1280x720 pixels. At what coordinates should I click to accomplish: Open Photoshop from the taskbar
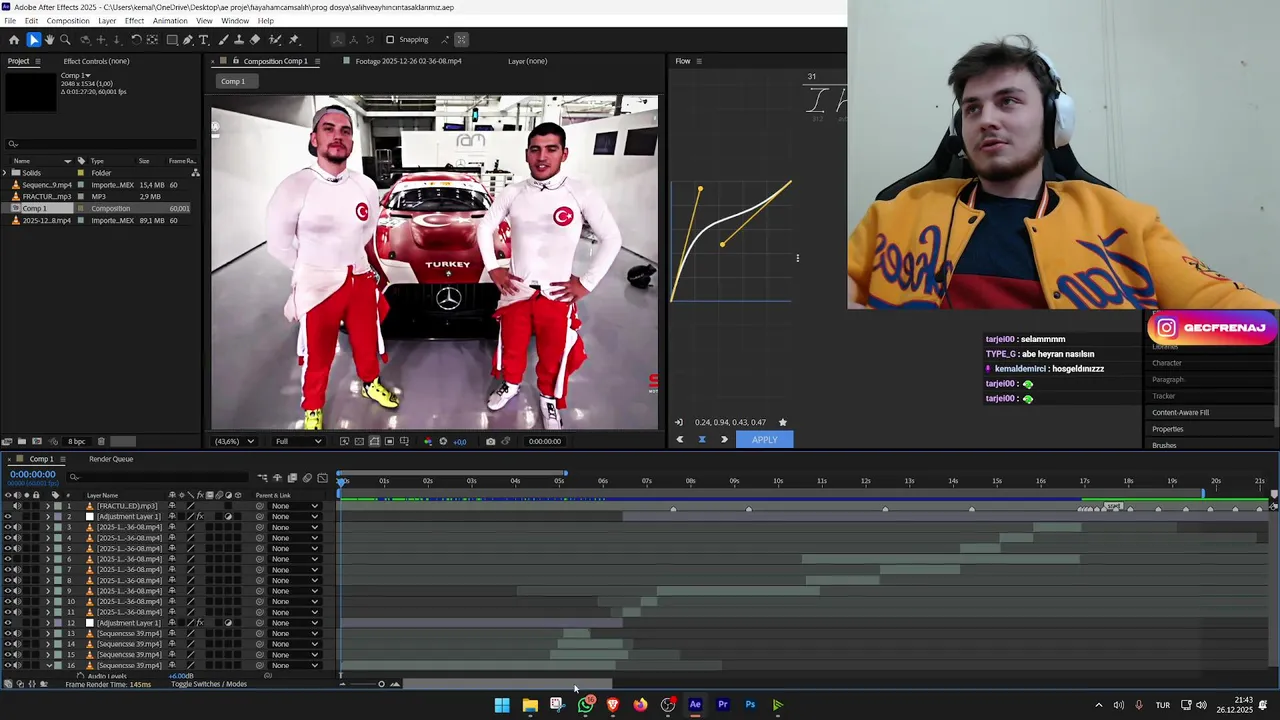point(750,705)
